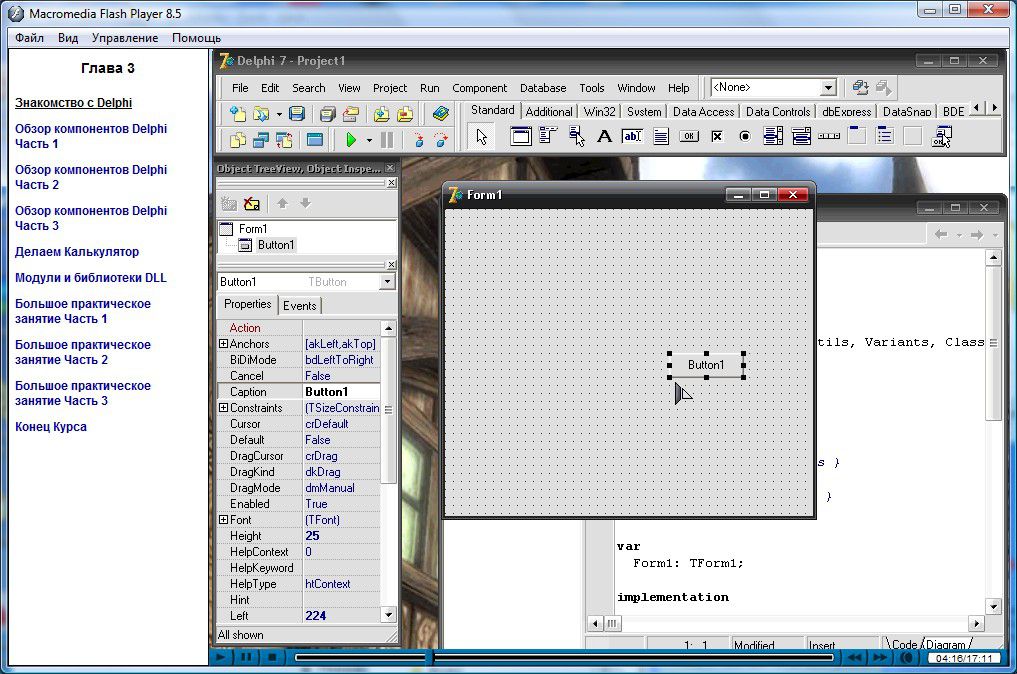Viewport: 1017px width, 674px height.
Task: Select the ListBox component icon
Action: coord(772,136)
